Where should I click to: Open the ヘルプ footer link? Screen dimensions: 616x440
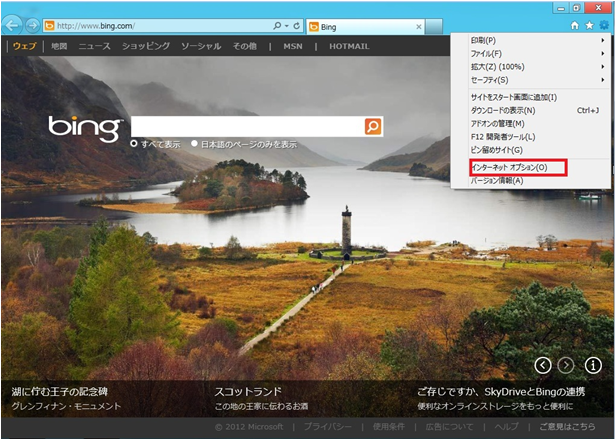[506, 427]
